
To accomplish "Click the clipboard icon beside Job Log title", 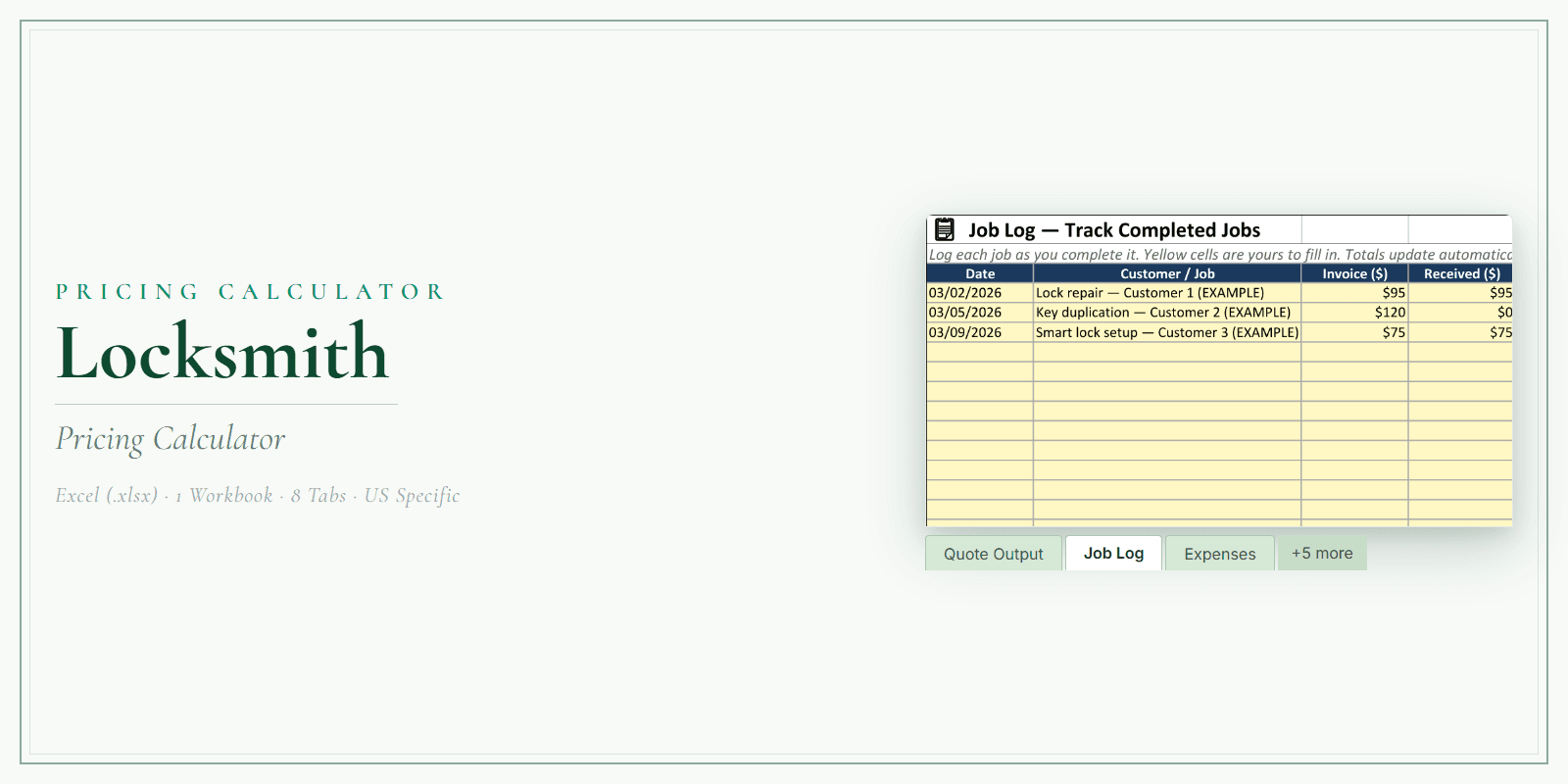I will 945,229.
